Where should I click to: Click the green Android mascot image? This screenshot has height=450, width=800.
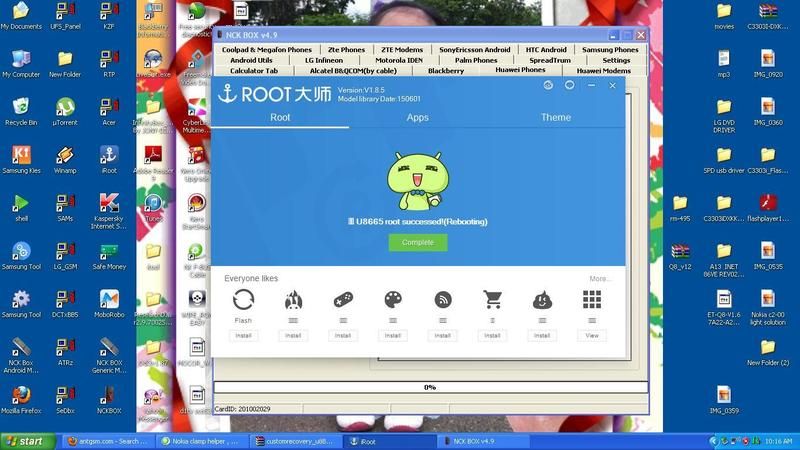click(417, 176)
